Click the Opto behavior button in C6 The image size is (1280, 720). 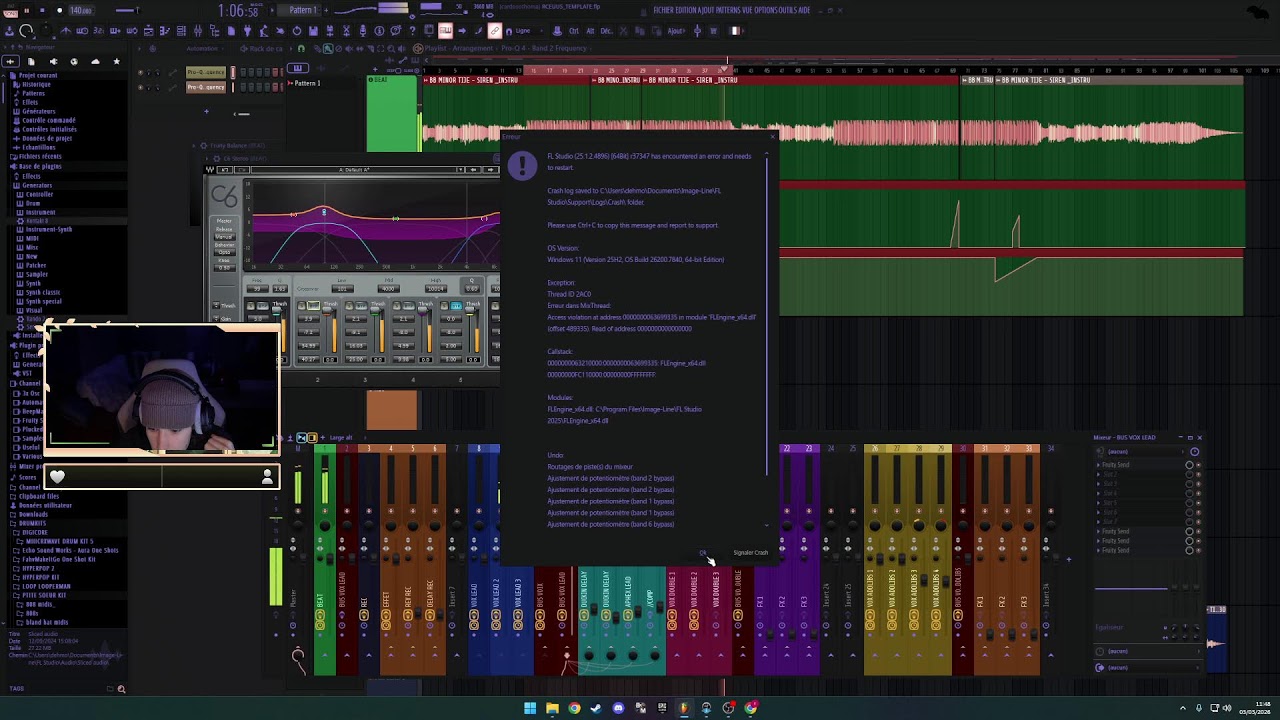[x=224, y=253]
